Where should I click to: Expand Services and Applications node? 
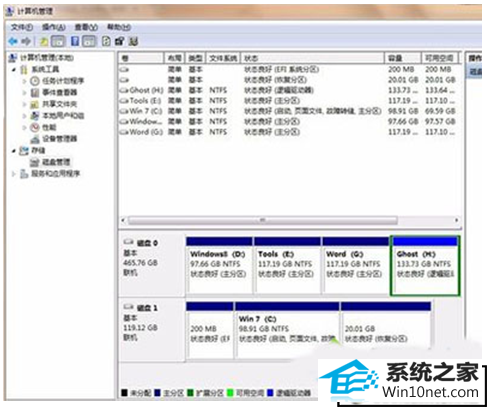[14, 174]
